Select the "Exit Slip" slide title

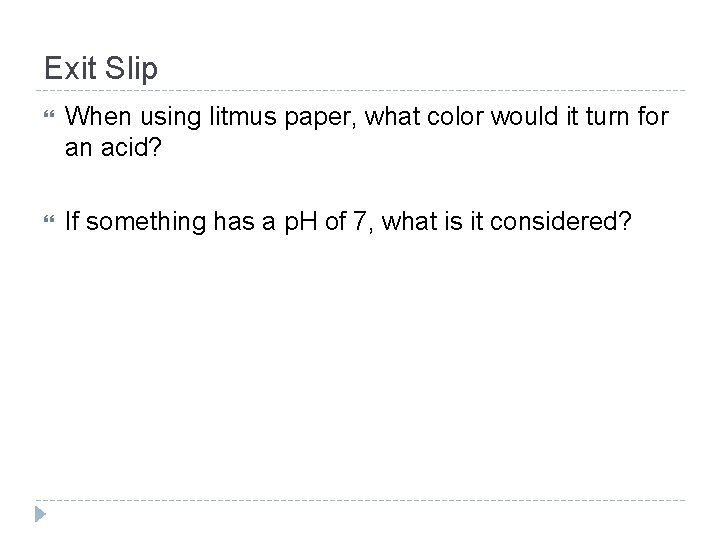[x=101, y=69]
